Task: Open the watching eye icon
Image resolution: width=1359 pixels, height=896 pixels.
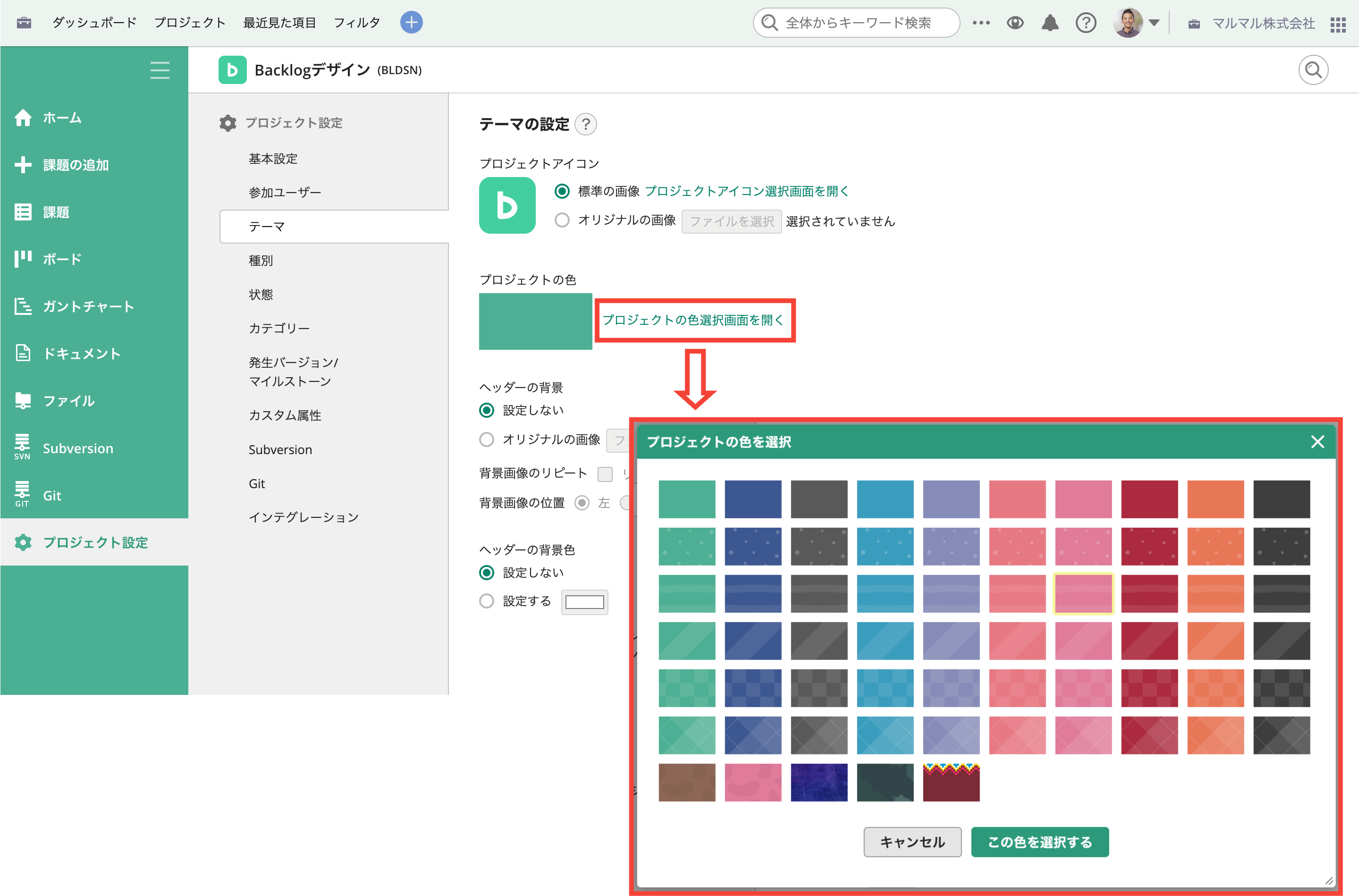Action: tap(1015, 23)
